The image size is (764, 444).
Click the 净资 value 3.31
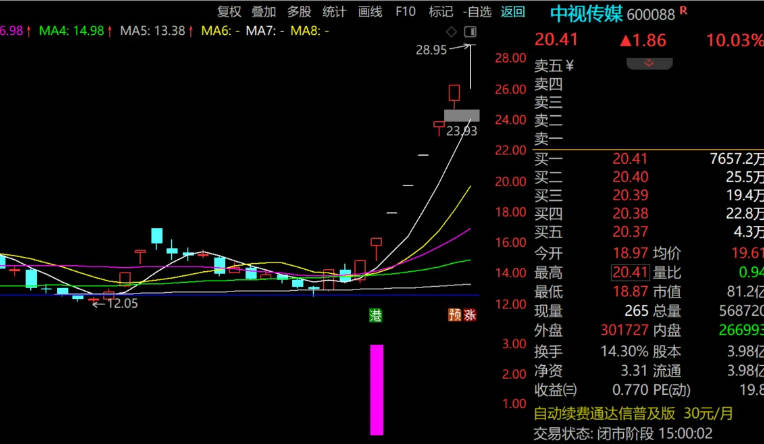pos(634,371)
